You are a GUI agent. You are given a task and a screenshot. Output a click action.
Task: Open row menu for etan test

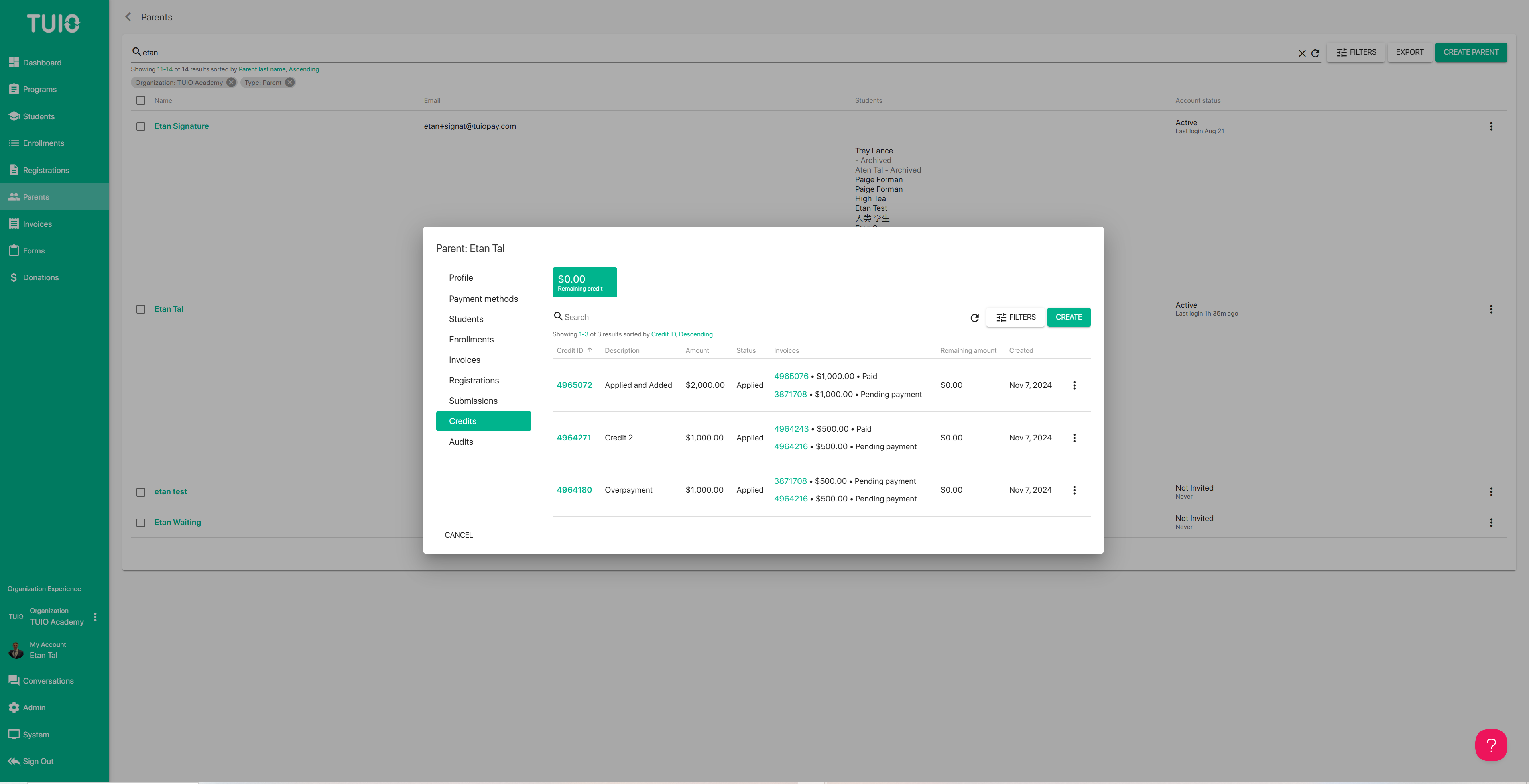pos(1491,492)
